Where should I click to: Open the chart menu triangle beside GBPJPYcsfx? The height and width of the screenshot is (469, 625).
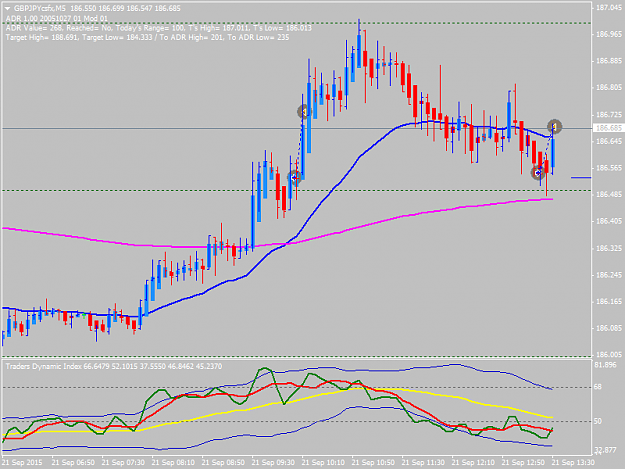pyautogui.click(x=8, y=8)
